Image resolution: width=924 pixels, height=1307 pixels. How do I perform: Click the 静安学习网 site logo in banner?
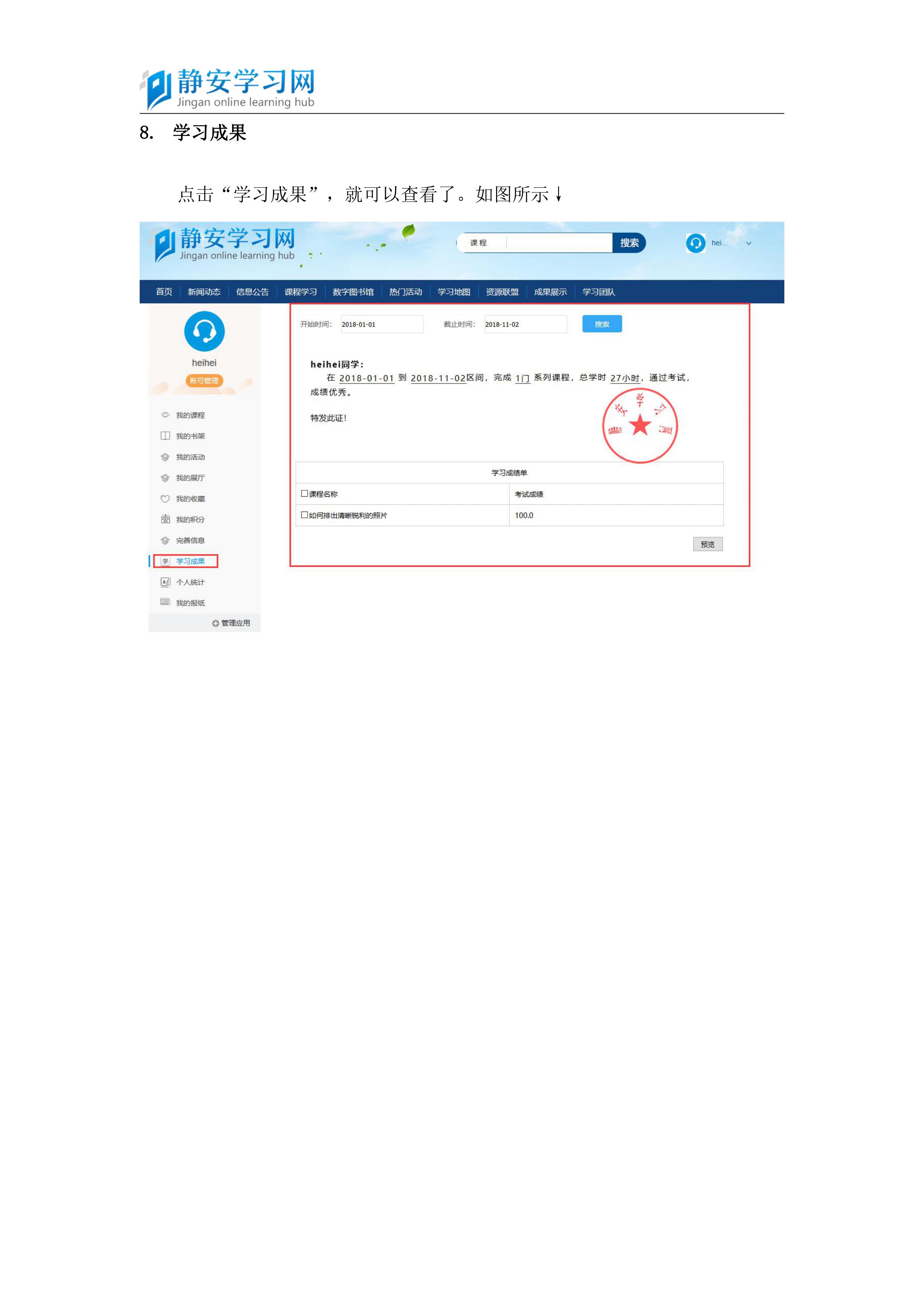[225, 245]
